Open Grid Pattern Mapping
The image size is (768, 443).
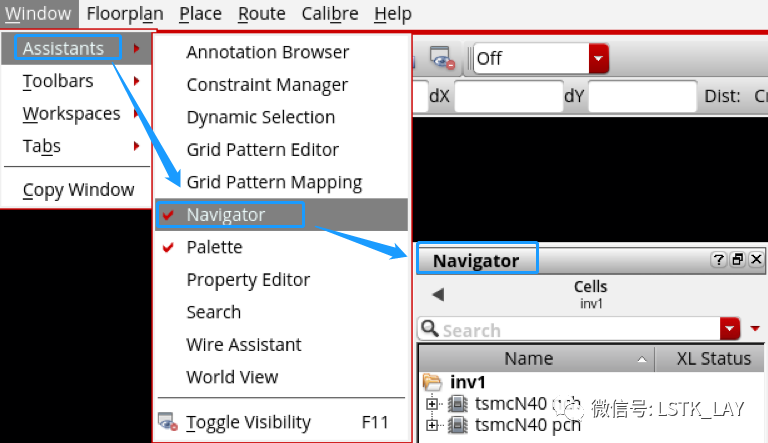point(282,182)
